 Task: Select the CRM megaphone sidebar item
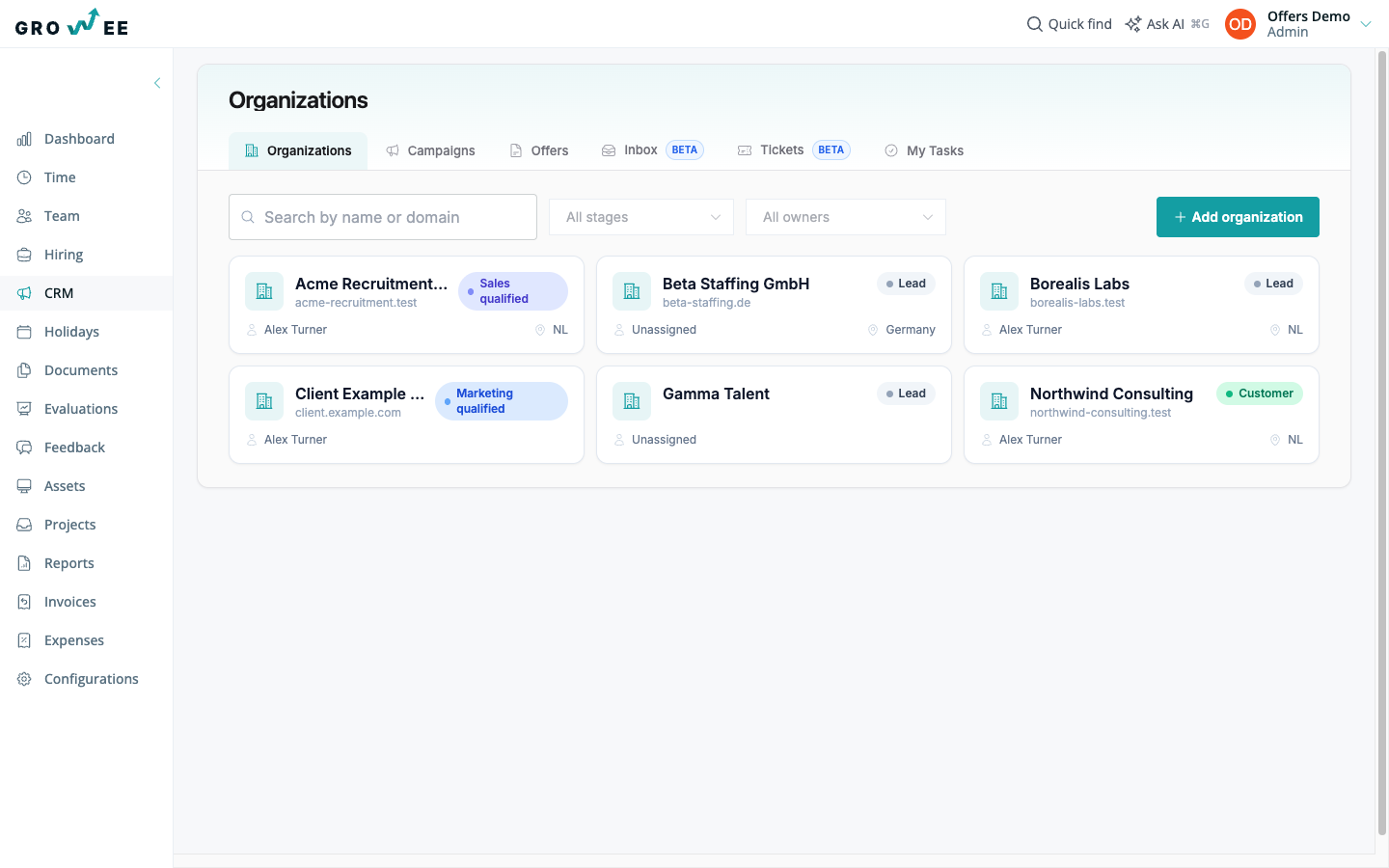[x=87, y=293]
